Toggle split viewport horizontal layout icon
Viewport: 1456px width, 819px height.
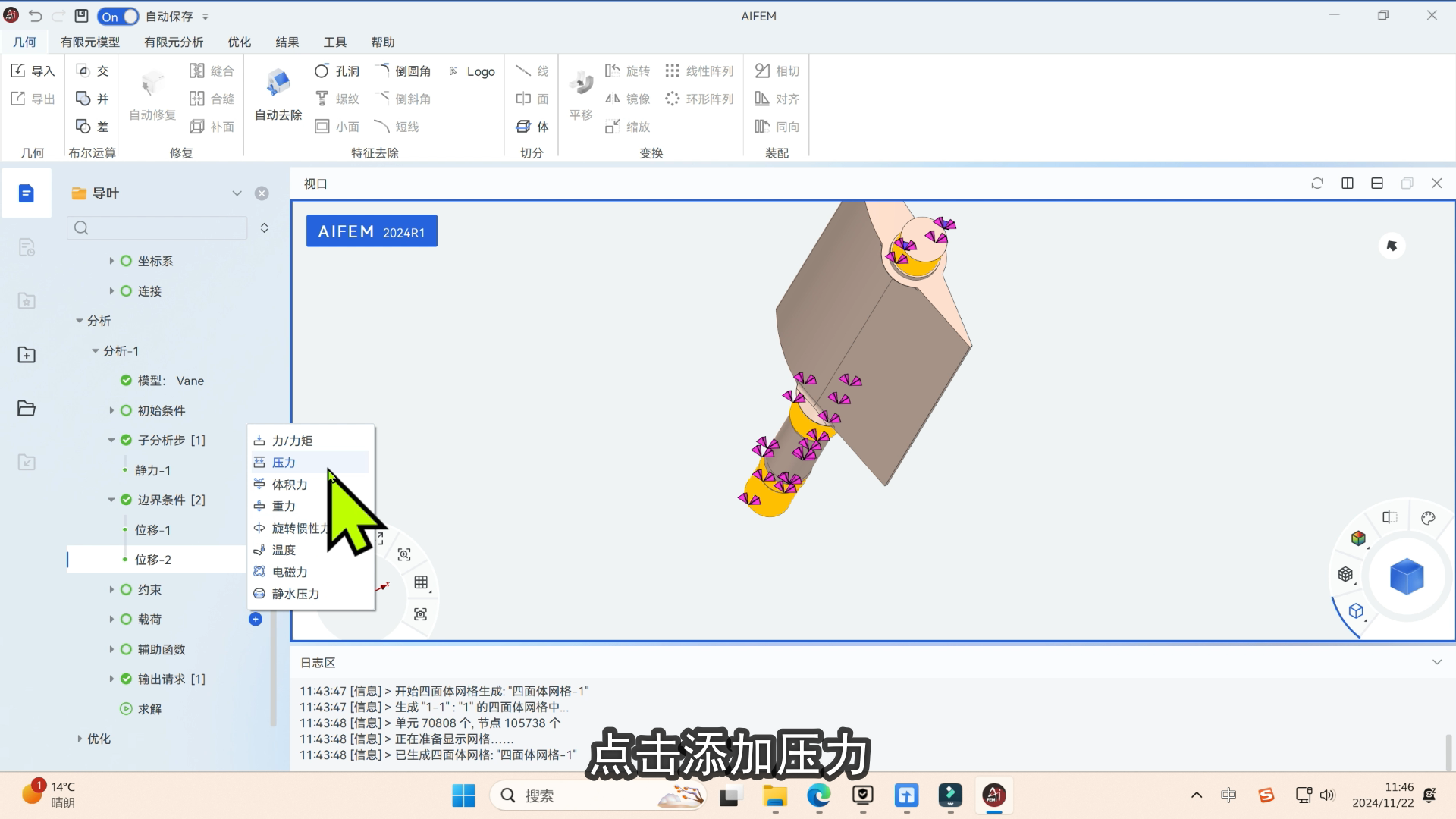pyautogui.click(x=1377, y=184)
